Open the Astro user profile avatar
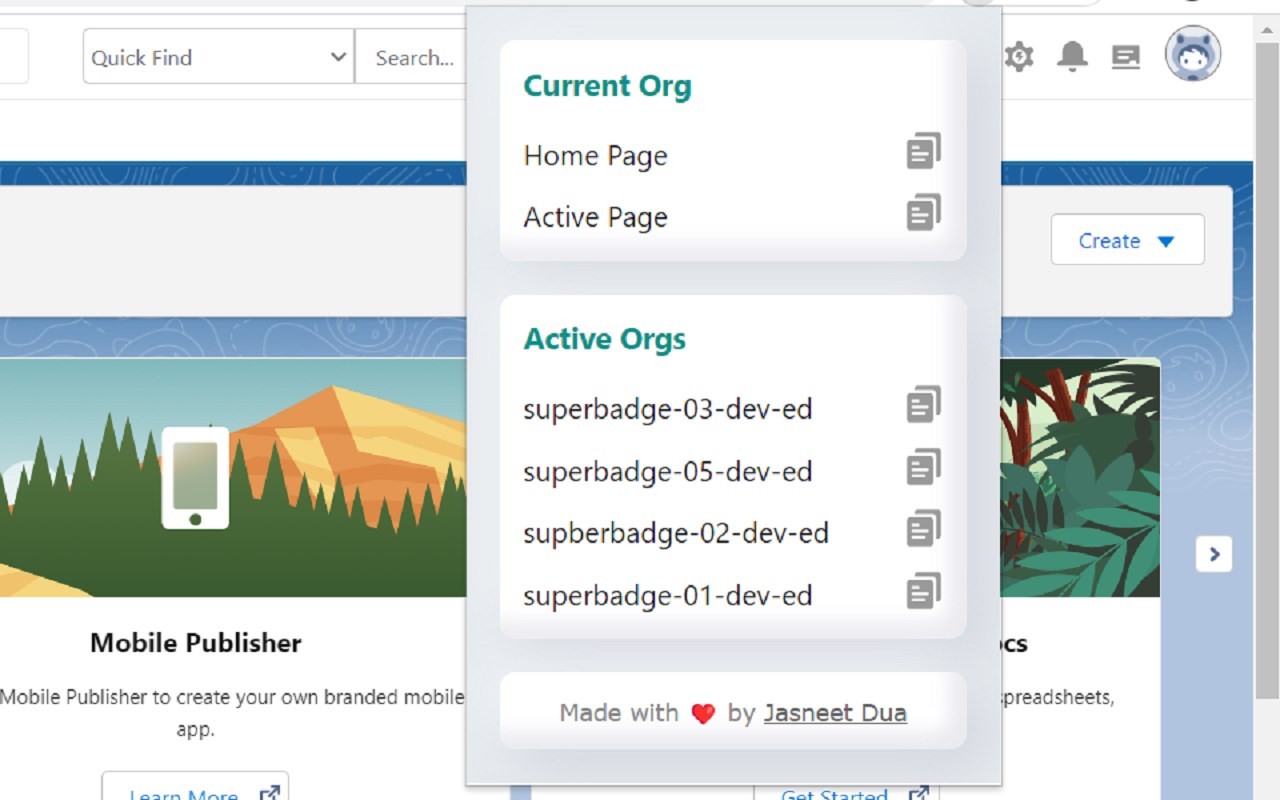Screen dimensions: 1280x800 1192,54
